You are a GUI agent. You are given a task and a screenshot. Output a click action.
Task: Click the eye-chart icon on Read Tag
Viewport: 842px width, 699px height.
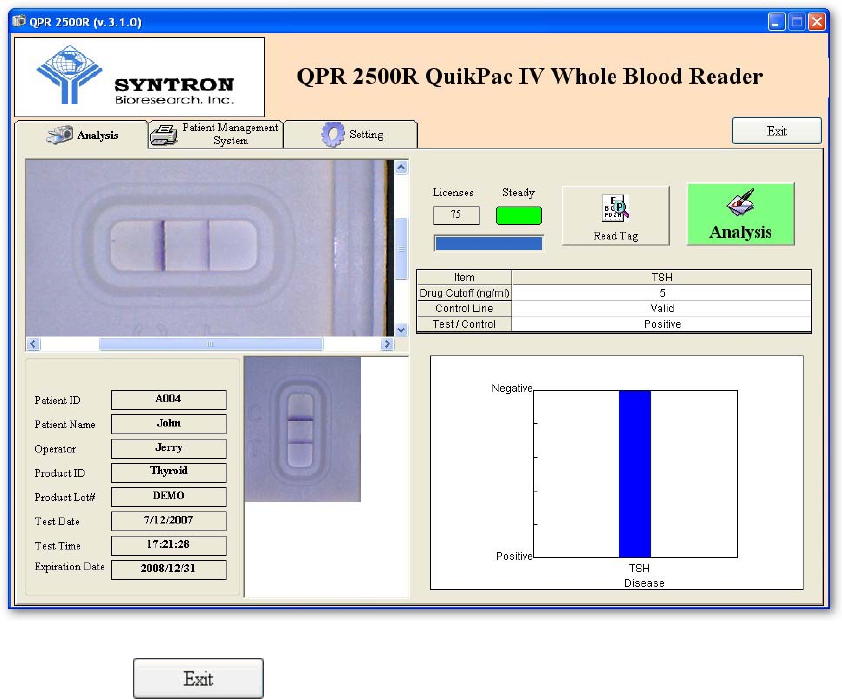coord(615,208)
